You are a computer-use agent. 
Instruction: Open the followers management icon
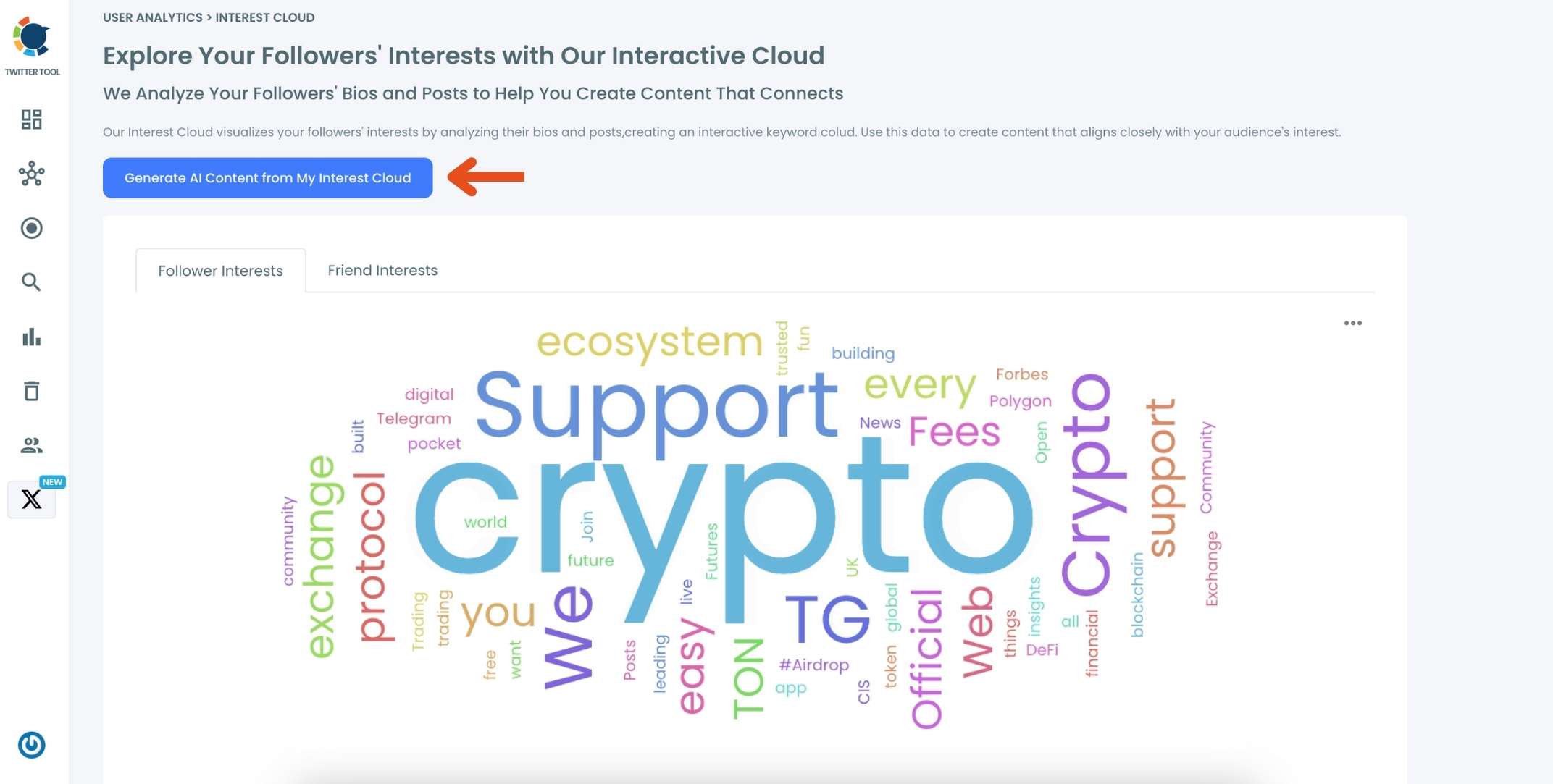(31, 445)
